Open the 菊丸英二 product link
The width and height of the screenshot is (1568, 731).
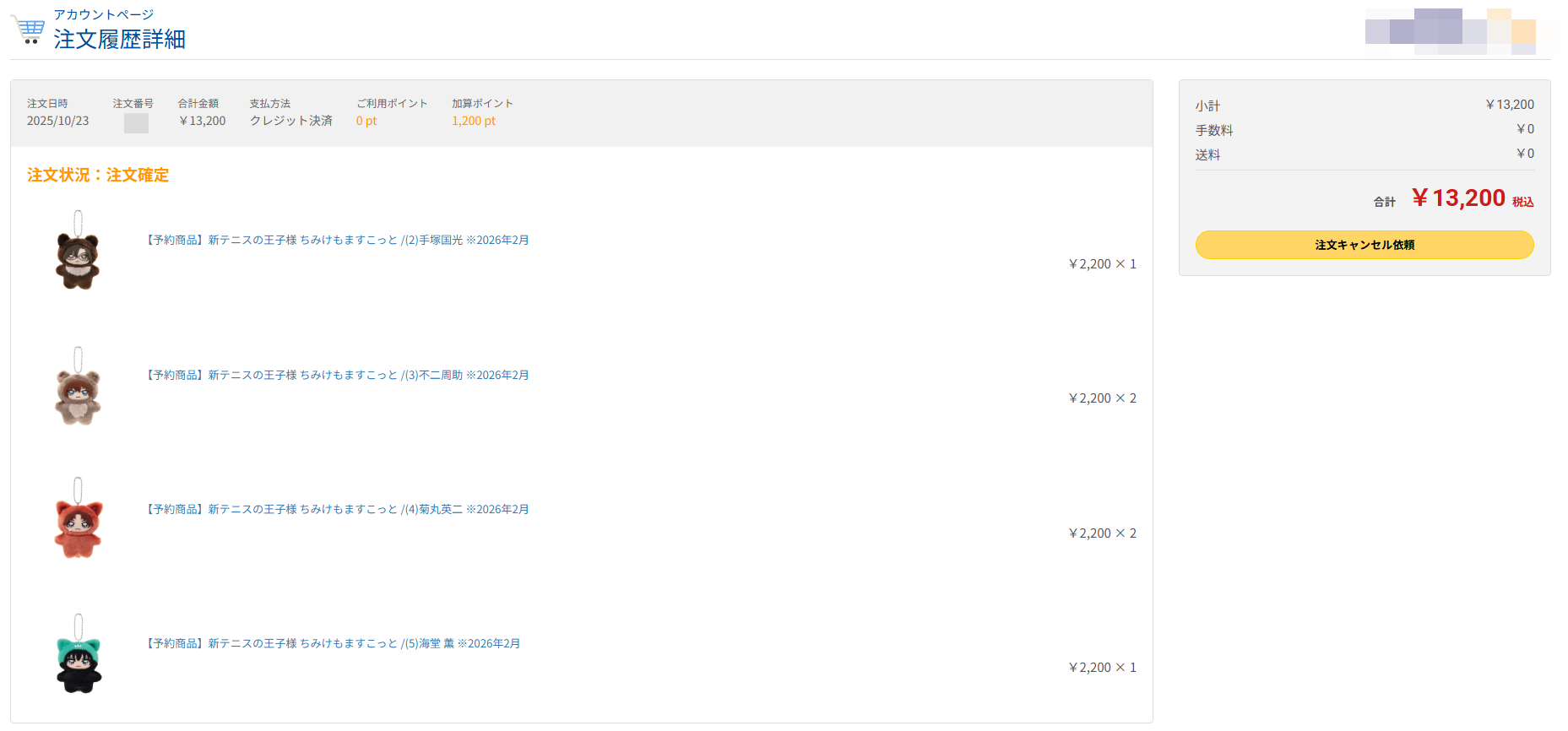(338, 510)
